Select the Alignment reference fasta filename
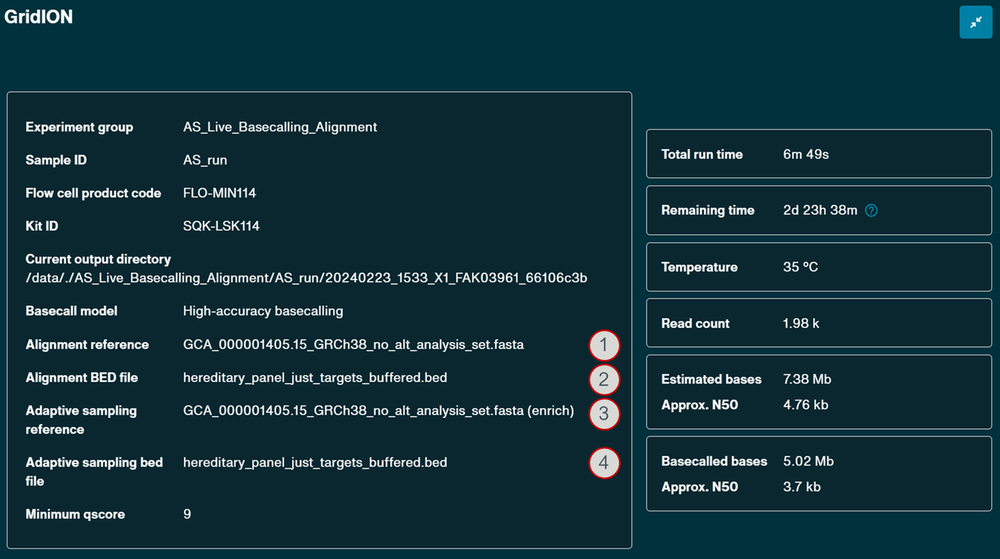 coord(353,345)
